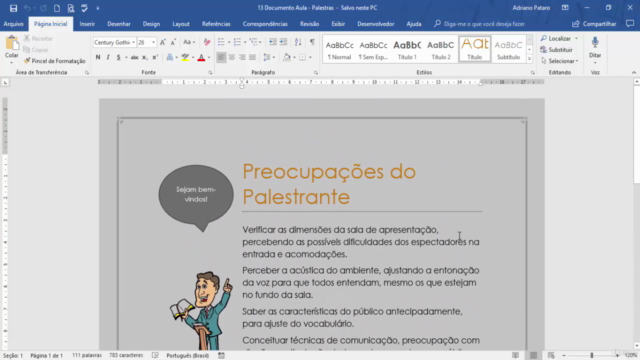Open Localizar search
The image size is (640, 360).
point(556,38)
